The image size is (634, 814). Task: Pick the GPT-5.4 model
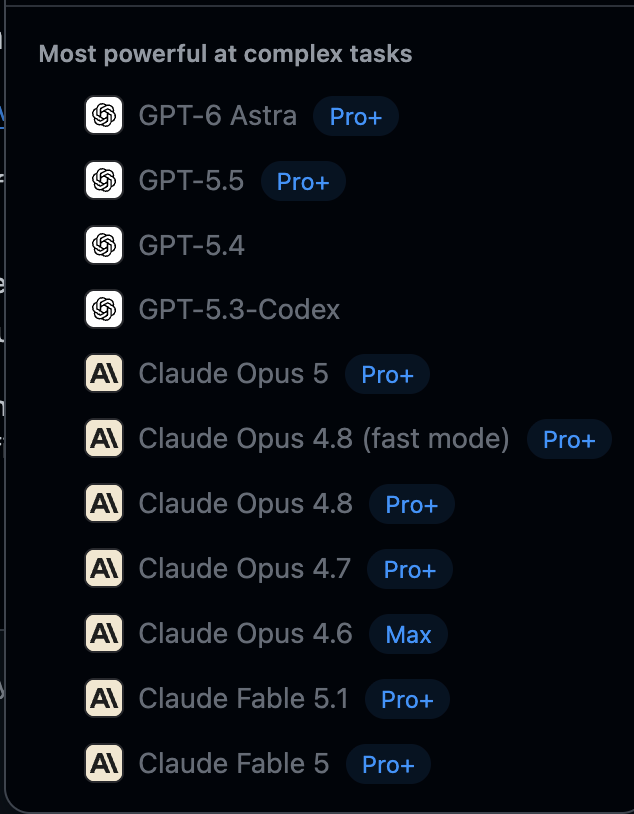191,245
